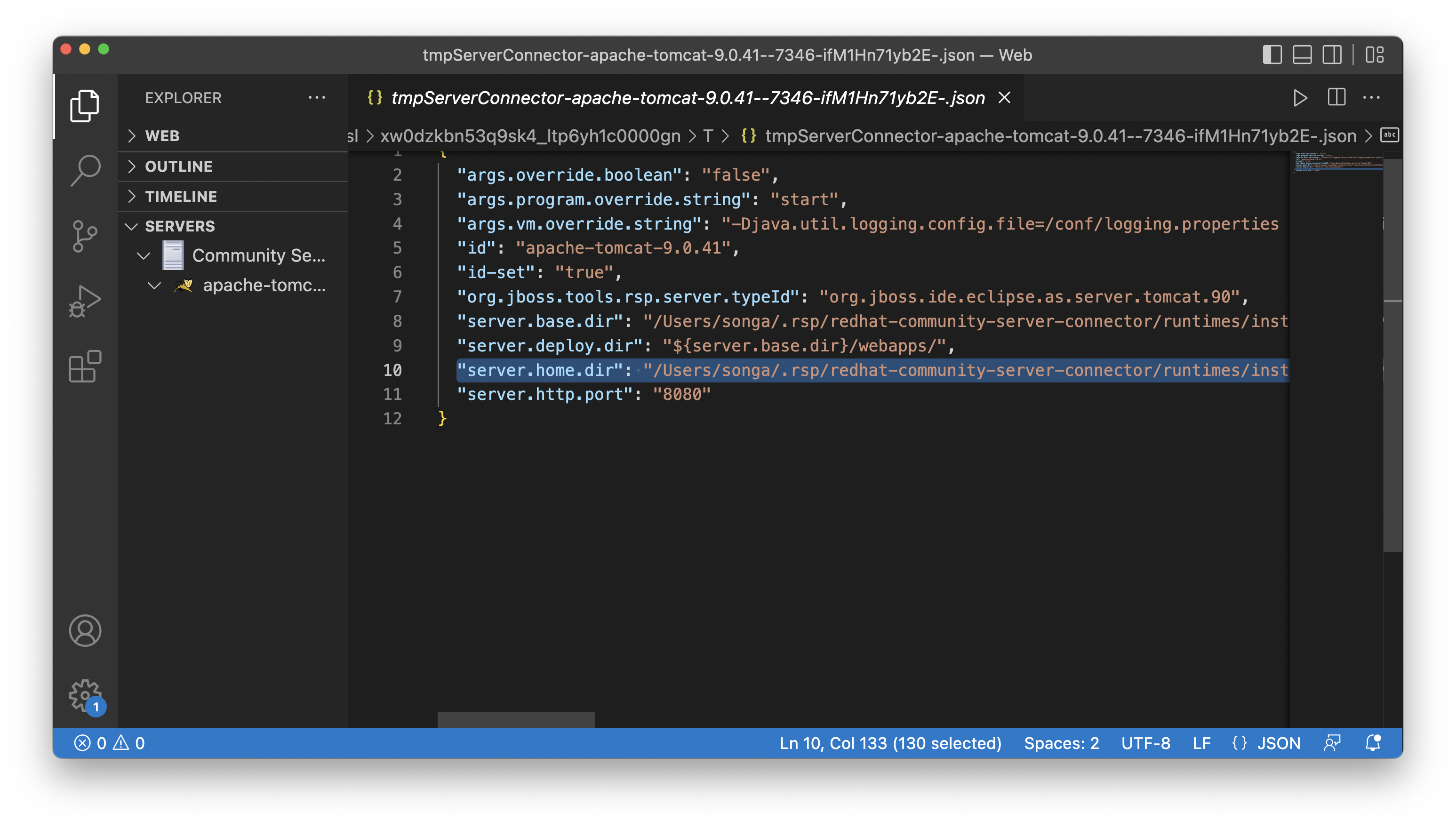Image resolution: width=1456 pixels, height=828 pixels.
Task: Click the Accounts icon
Action: (85, 630)
